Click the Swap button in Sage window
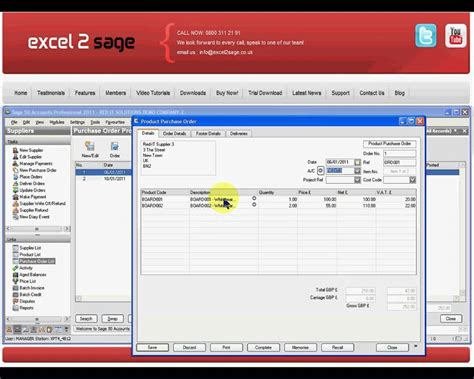Viewport: 474px width, 379px height. [112, 319]
